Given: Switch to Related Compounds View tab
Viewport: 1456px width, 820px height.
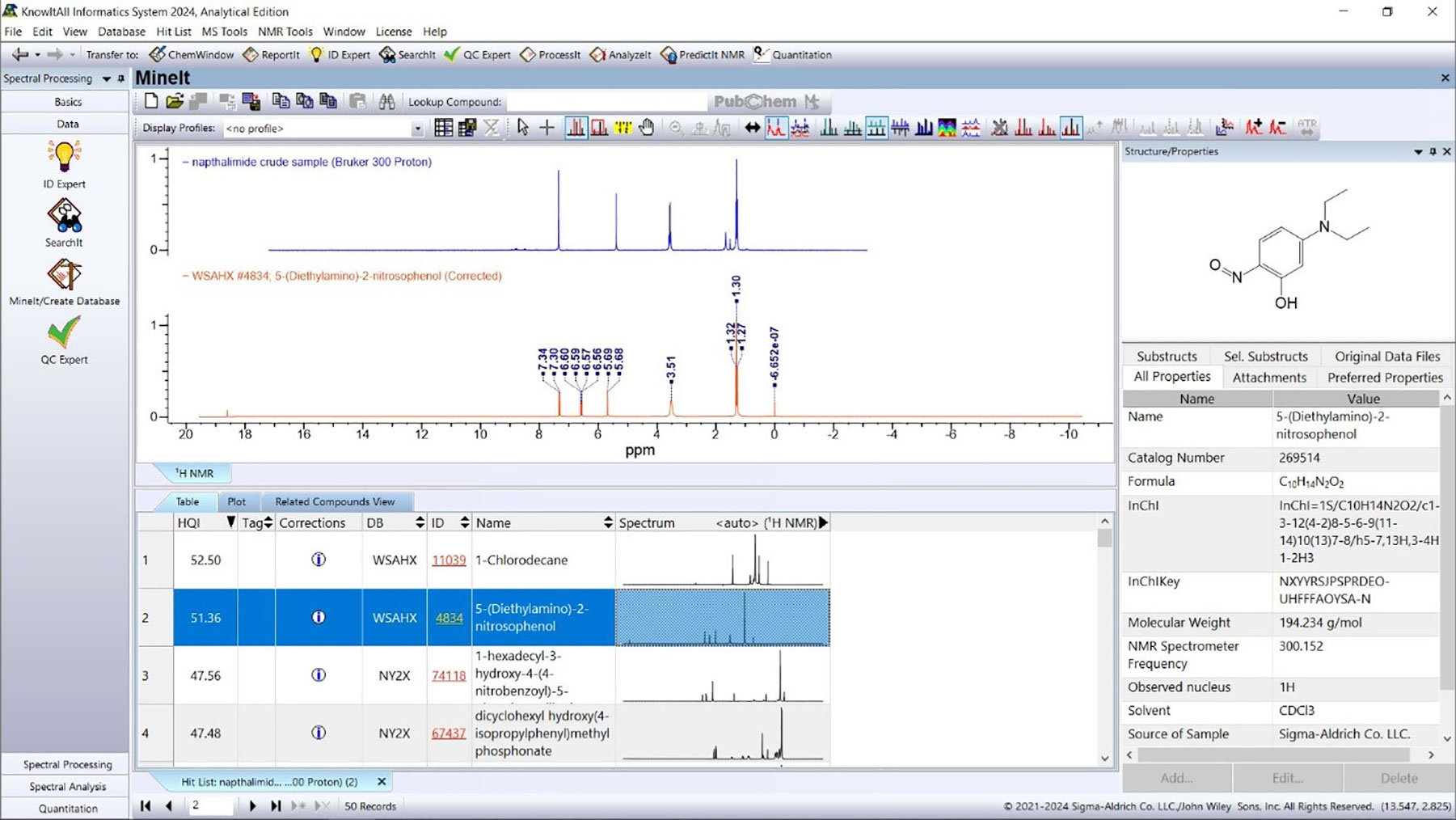Looking at the screenshot, I should (x=335, y=501).
